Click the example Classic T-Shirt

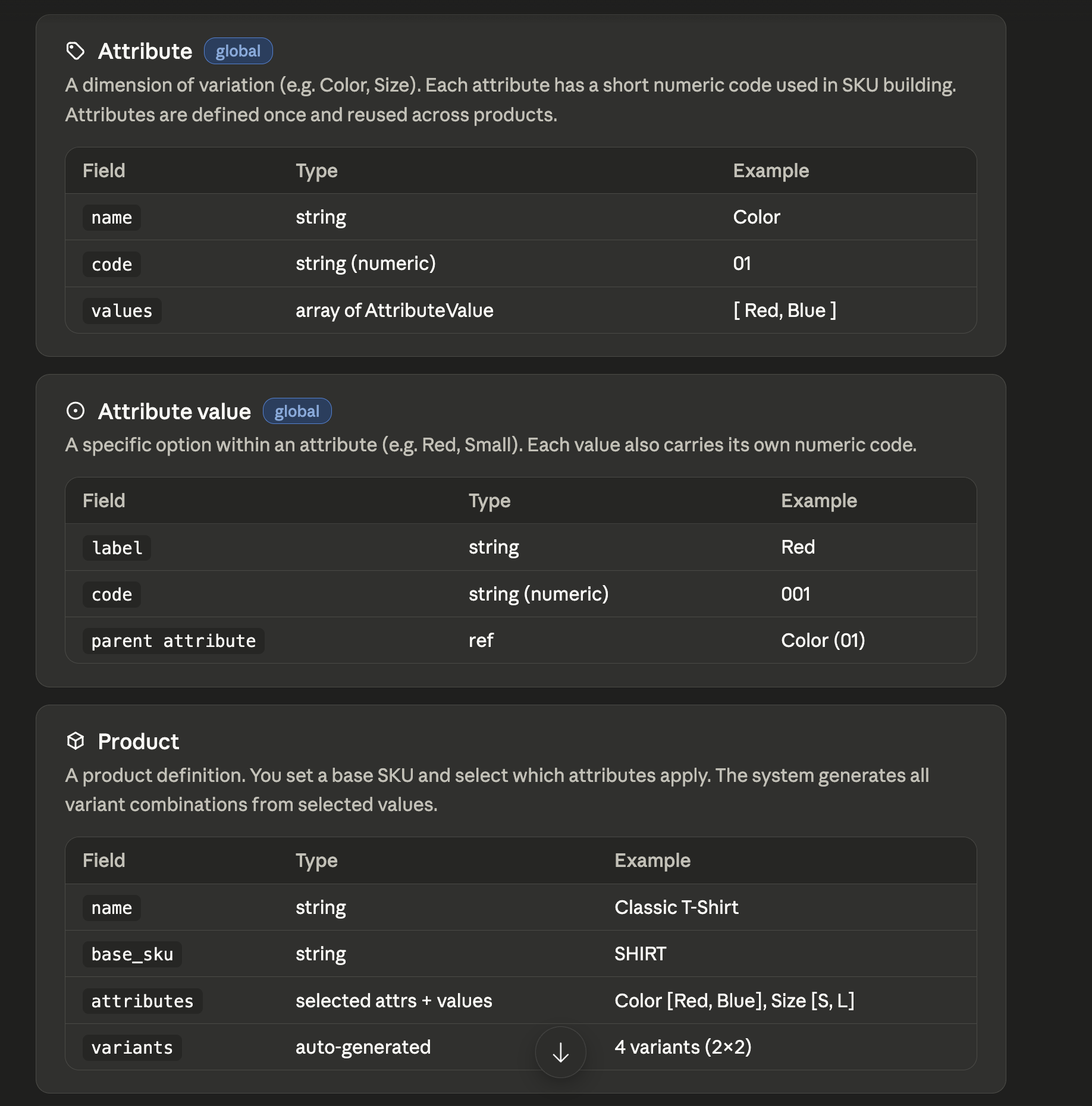pyautogui.click(x=676, y=907)
